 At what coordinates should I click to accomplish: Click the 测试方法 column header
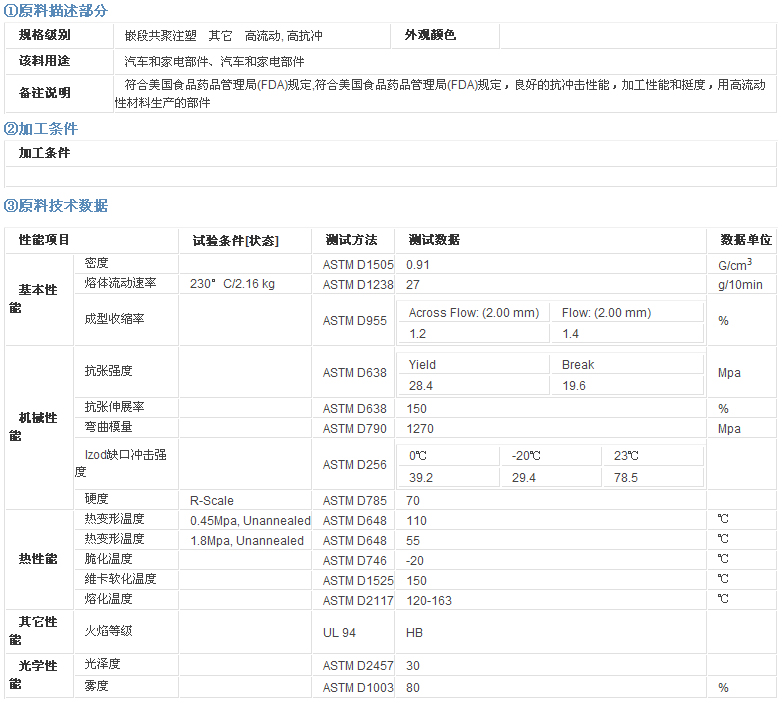(x=353, y=240)
